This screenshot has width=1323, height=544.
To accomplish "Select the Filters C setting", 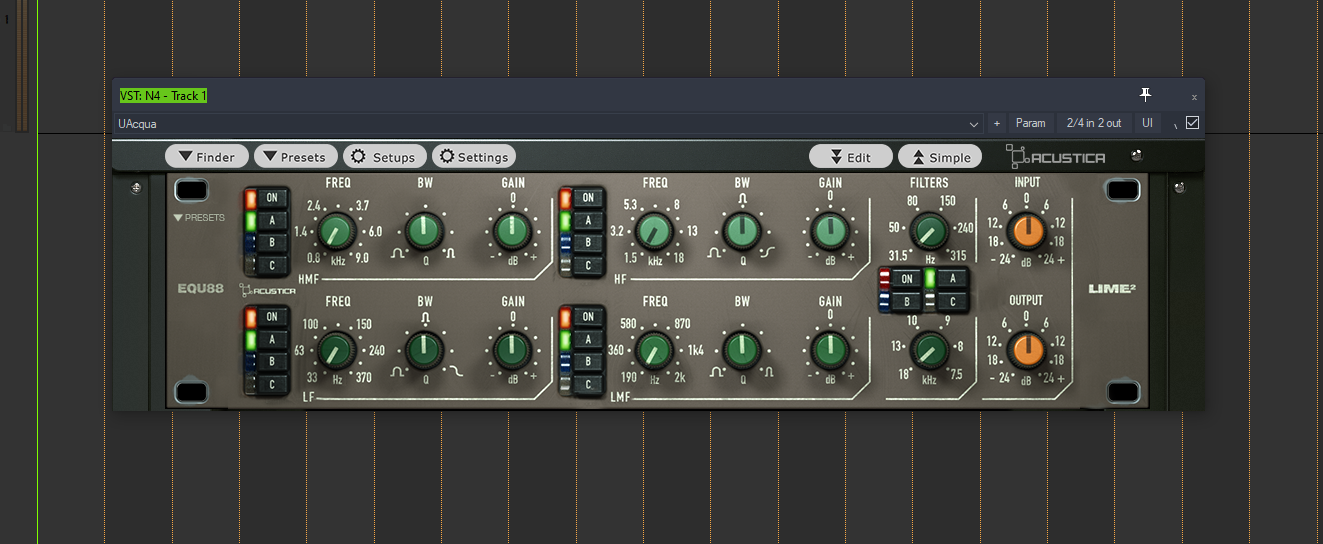I will click(953, 301).
